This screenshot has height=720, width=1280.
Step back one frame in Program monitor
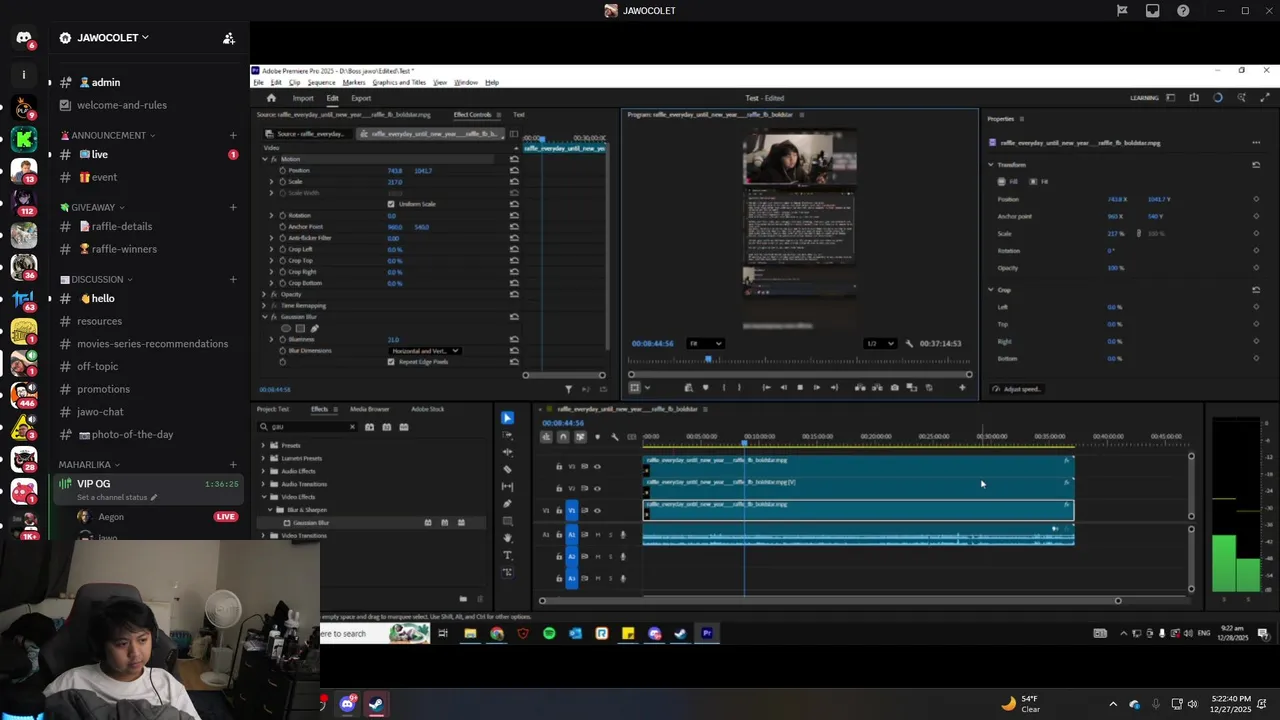tap(783, 387)
